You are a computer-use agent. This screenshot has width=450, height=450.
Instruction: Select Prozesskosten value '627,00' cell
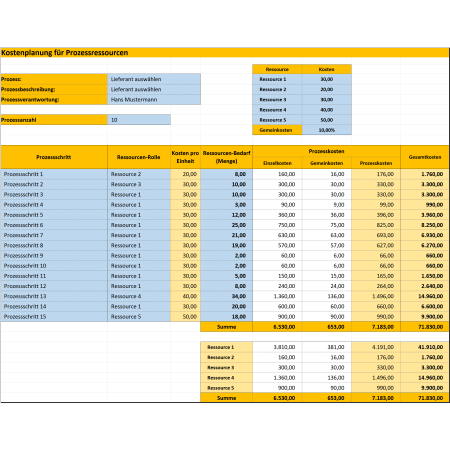tap(376, 245)
